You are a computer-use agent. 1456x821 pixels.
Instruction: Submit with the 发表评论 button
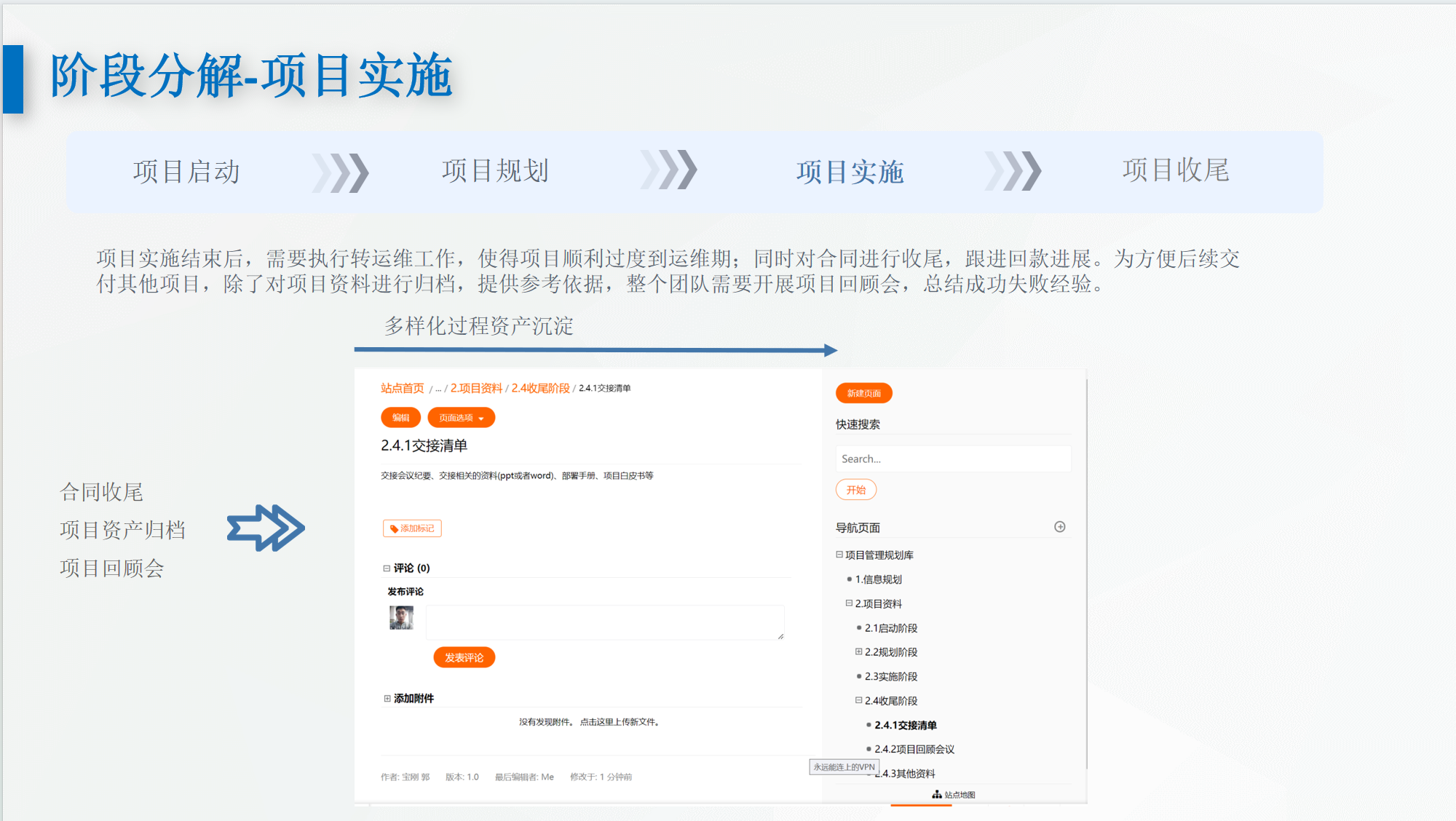464,658
